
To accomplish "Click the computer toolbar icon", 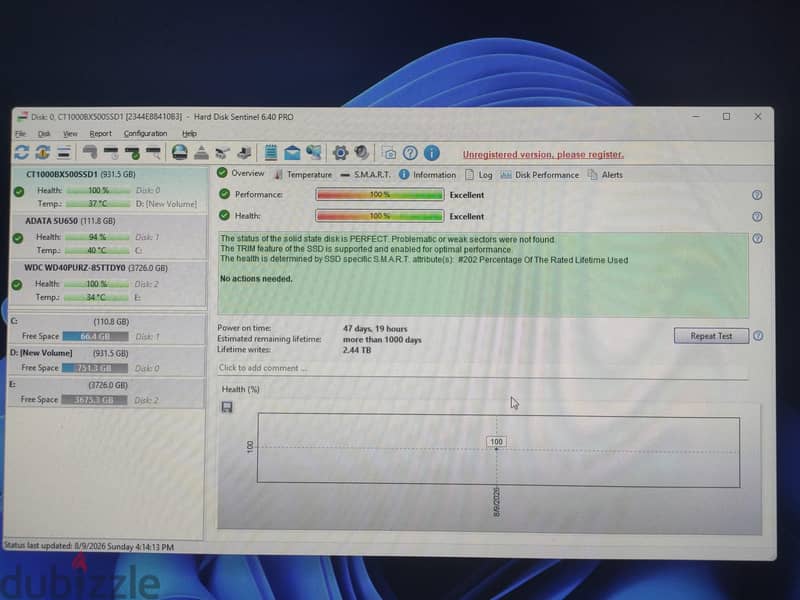I will (x=244, y=152).
